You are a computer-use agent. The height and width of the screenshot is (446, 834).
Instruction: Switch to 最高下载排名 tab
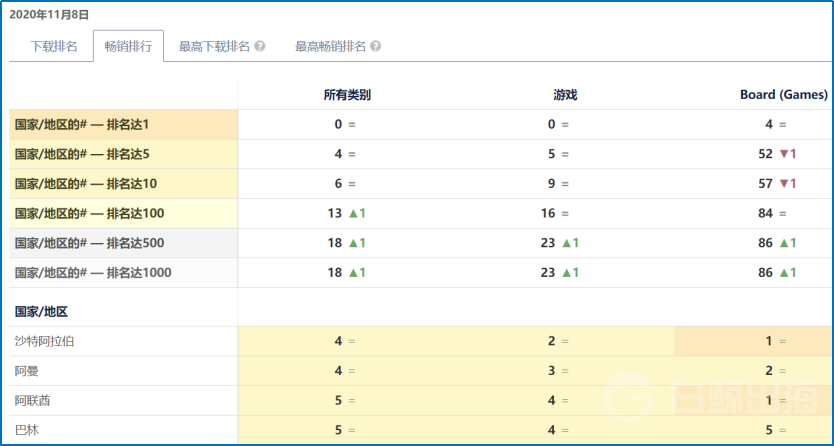pos(214,46)
